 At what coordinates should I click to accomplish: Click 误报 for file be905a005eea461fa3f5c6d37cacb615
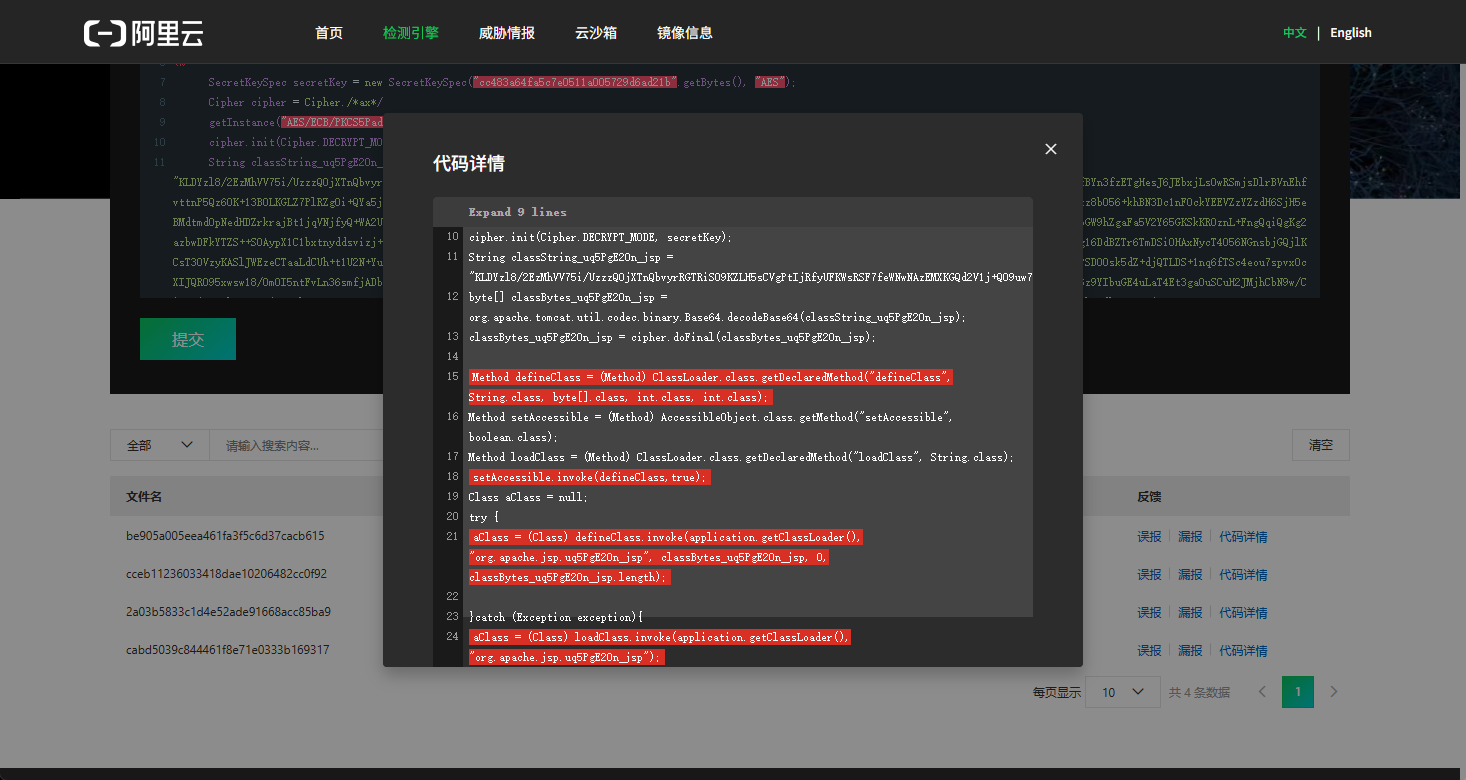(1149, 537)
